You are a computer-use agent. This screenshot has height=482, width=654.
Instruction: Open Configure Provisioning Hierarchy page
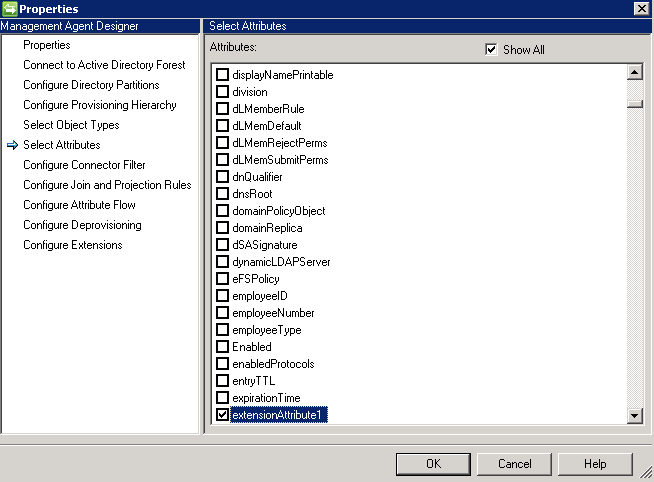click(x=100, y=105)
